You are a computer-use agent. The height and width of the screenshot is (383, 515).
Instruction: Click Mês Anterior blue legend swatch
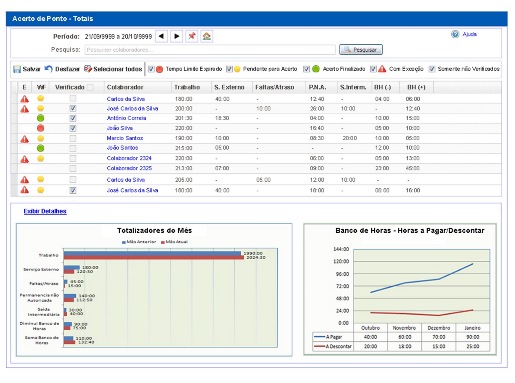[x=124, y=242]
